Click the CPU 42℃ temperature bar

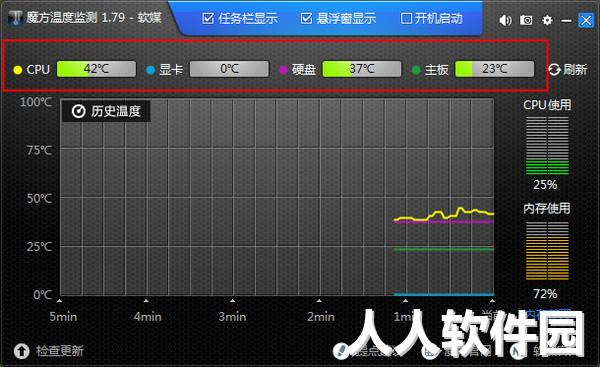pos(96,69)
